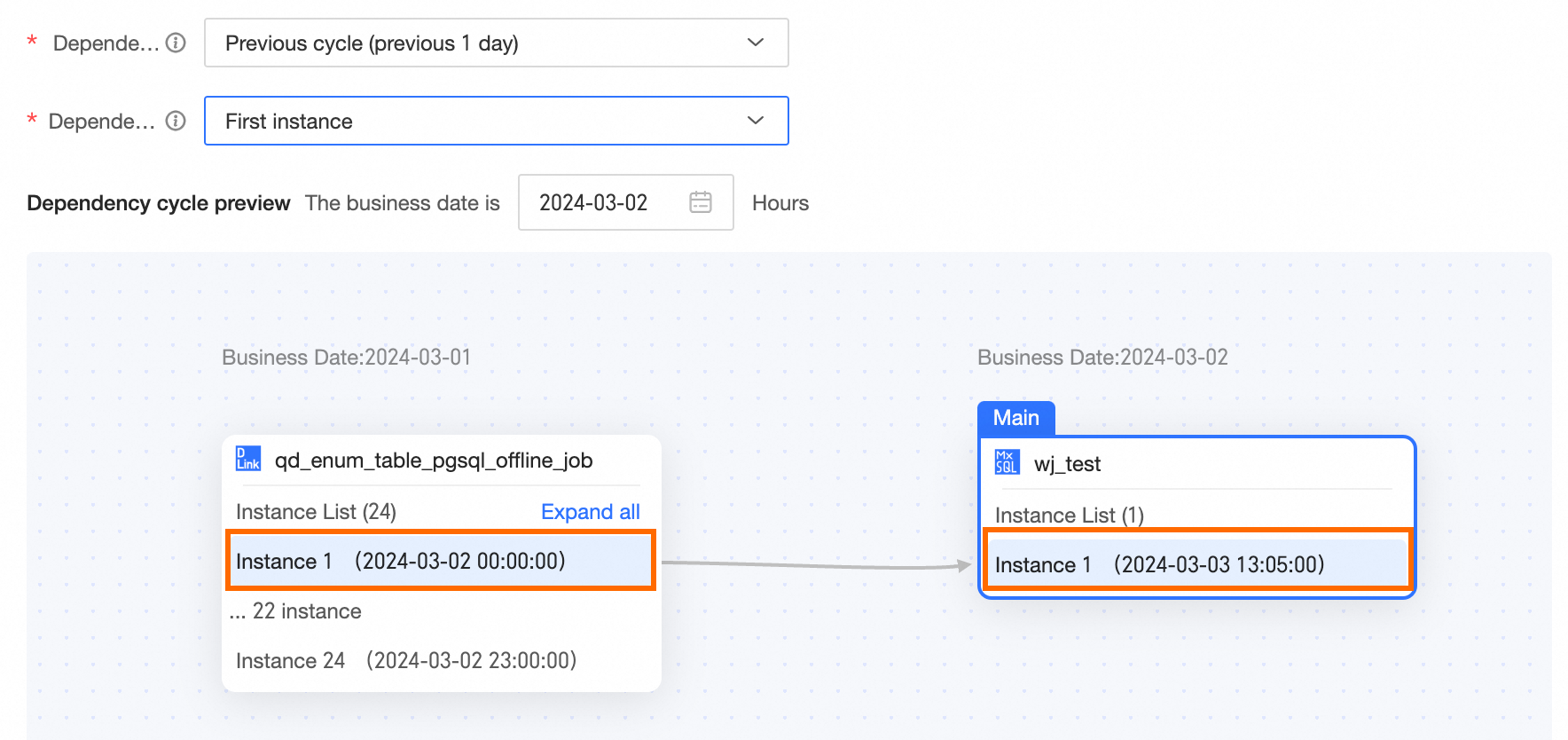Click the MxSQL icon on wj_test node
Viewport: 1568px width, 740px height.
[1007, 462]
